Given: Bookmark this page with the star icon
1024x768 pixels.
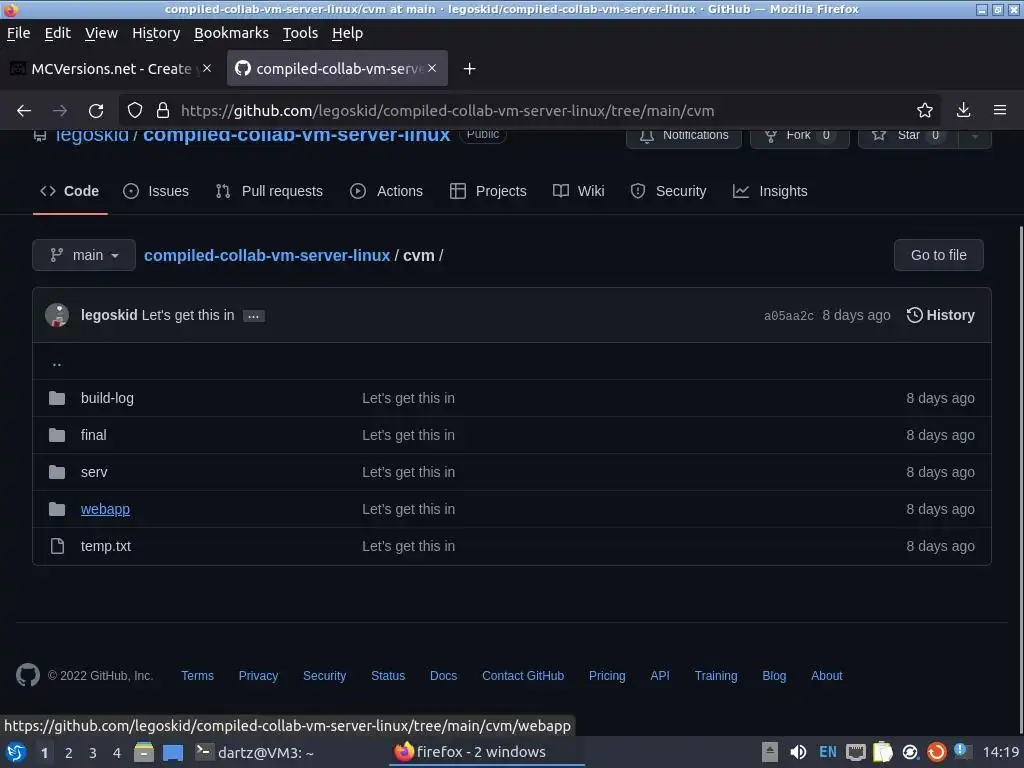Looking at the screenshot, I should 924,110.
